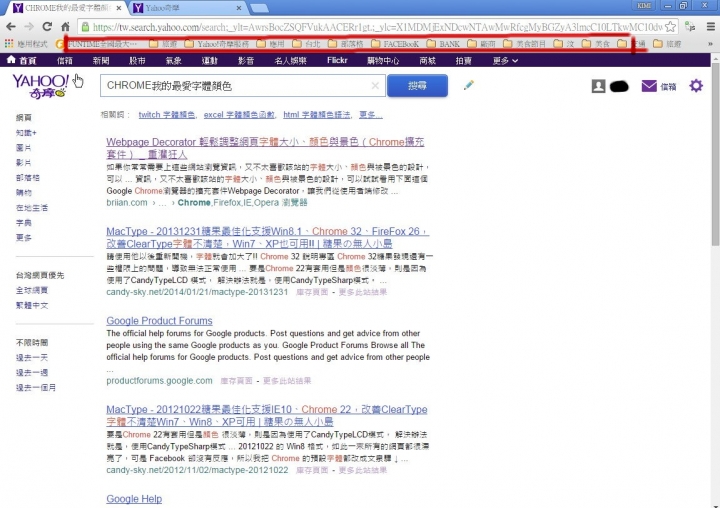Click the KIME user badge in title bar
720x508 pixels.
click(644, 6)
